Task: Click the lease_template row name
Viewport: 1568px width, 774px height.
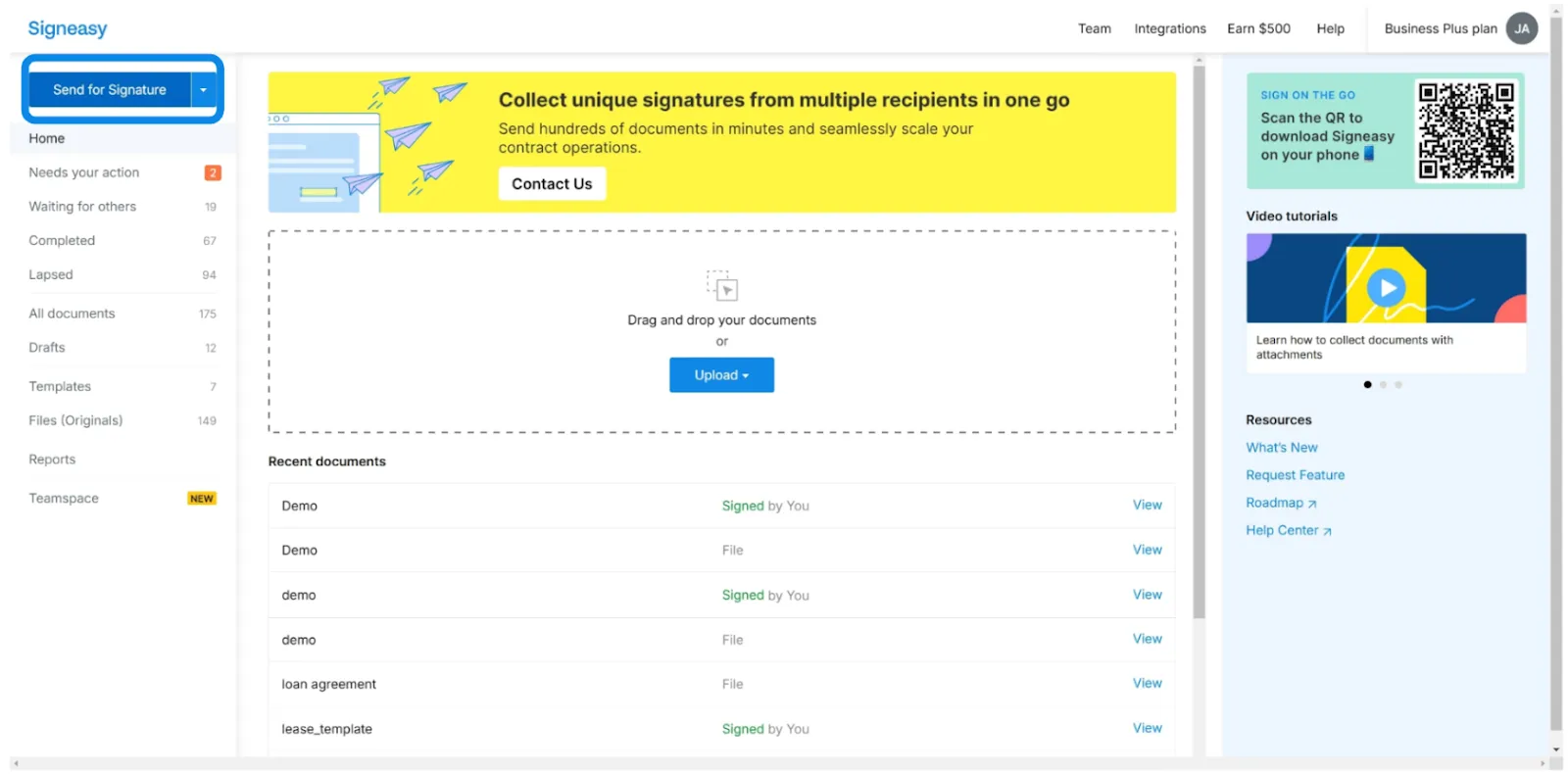Action: [326, 729]
